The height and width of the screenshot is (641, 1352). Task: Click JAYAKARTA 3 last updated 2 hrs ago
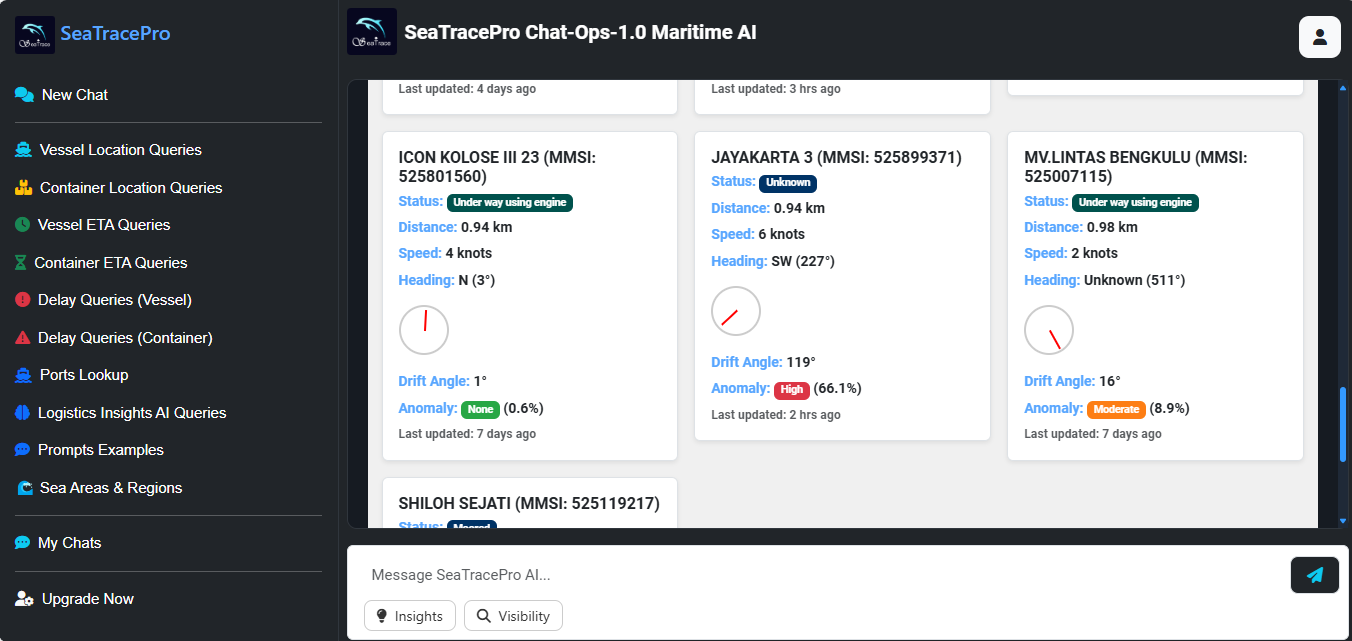coord(776,415)
